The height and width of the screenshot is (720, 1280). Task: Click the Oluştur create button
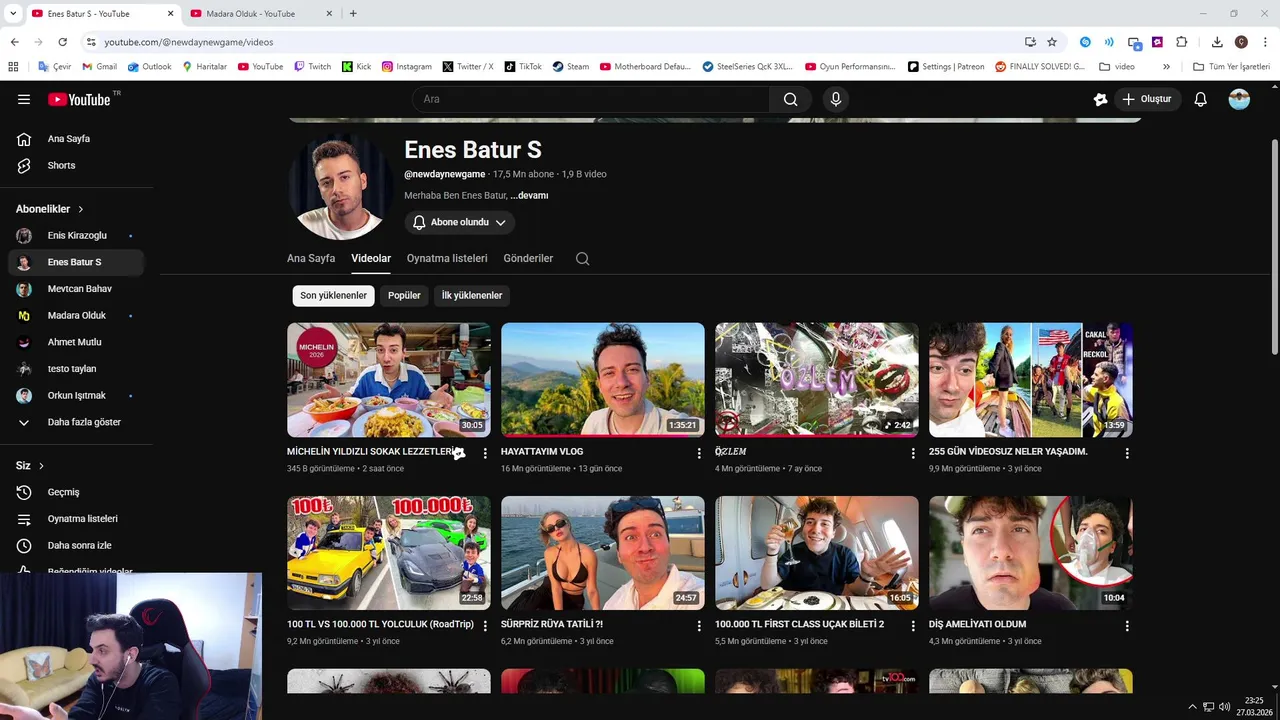[x=1147, y=99]
